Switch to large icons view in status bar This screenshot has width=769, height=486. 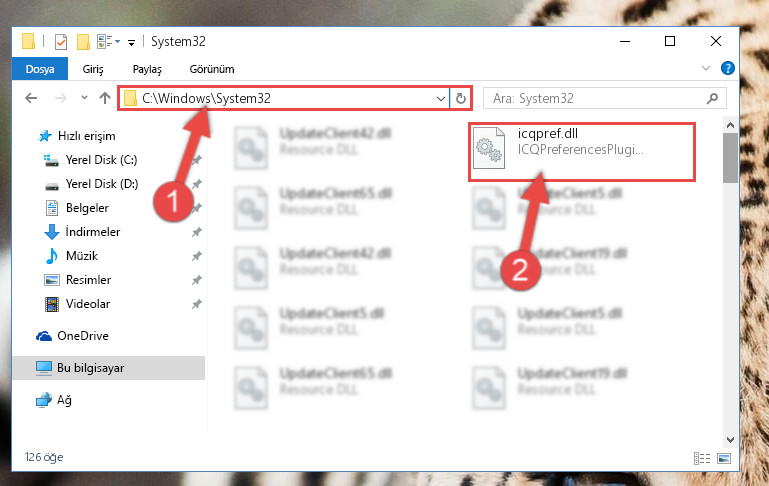pyautogui.click(x=724, y=458)
